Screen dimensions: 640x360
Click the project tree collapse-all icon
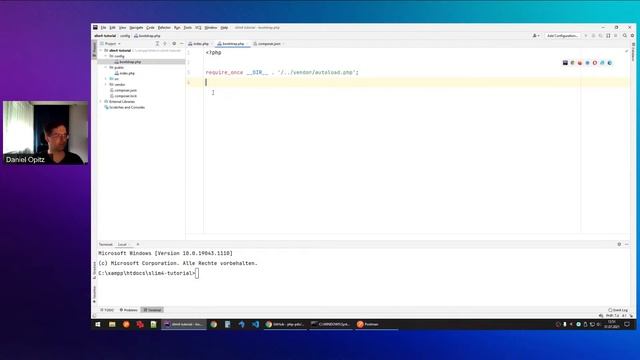pyautogui.click(x=165, y=44)
